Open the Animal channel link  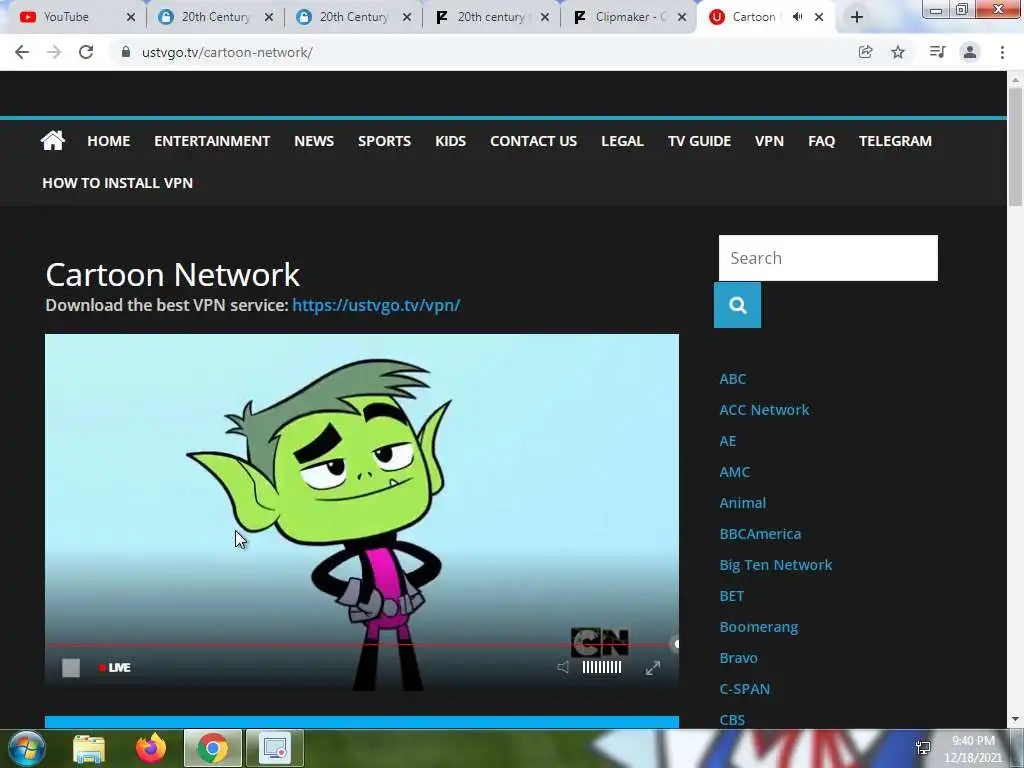[x=743, y=503]
